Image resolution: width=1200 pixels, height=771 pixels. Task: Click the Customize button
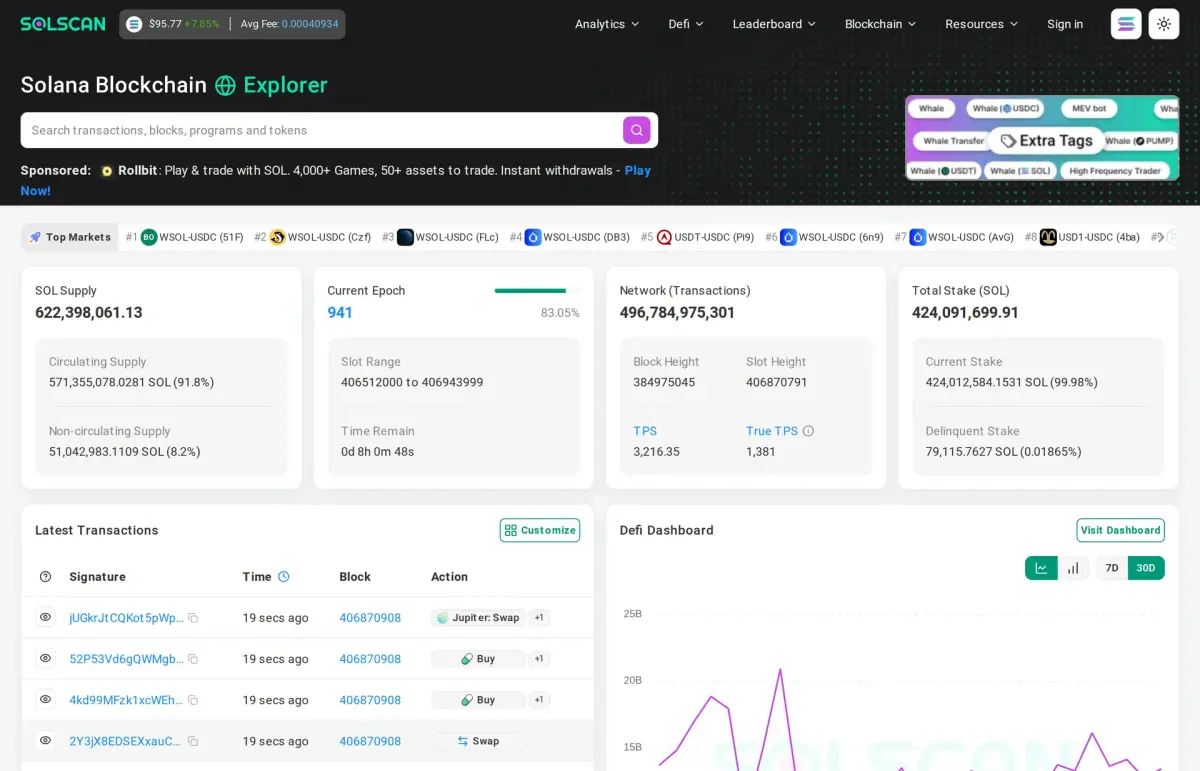[x=540, y=530]
